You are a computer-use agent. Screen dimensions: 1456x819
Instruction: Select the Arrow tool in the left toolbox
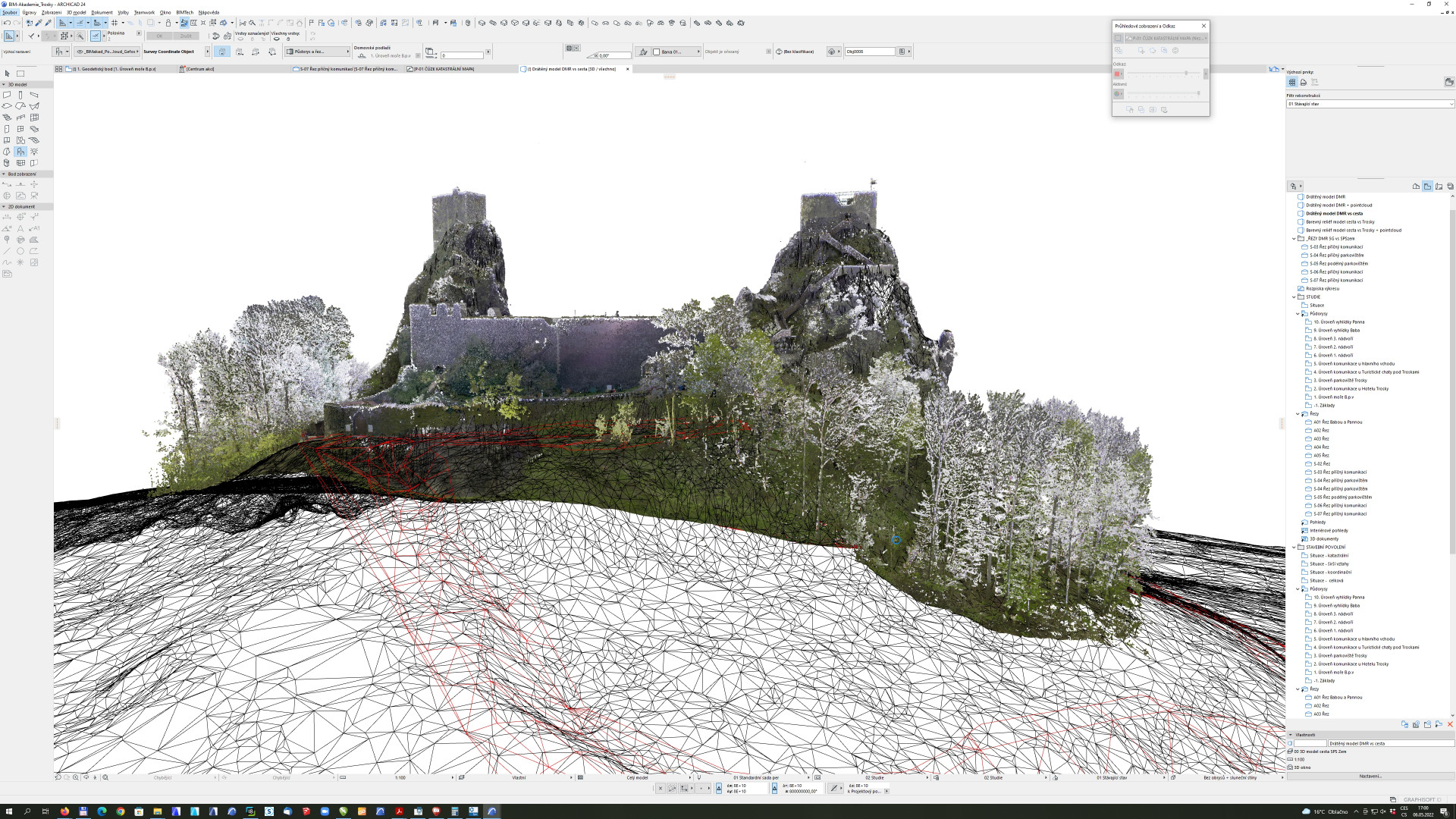(x=7, y=73)
